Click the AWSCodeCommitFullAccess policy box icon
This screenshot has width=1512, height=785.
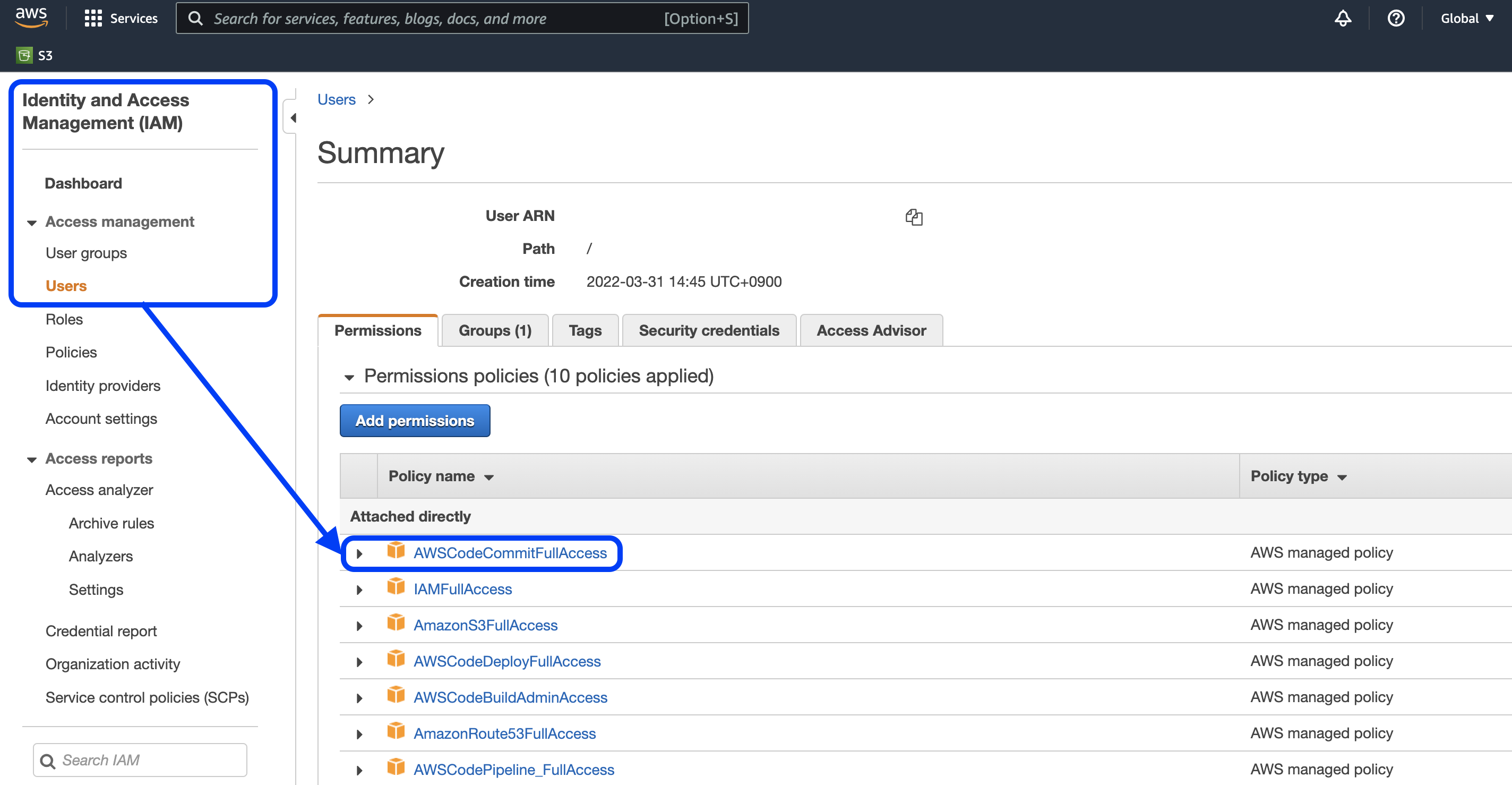pyautogui.click(x=396, y=551)
